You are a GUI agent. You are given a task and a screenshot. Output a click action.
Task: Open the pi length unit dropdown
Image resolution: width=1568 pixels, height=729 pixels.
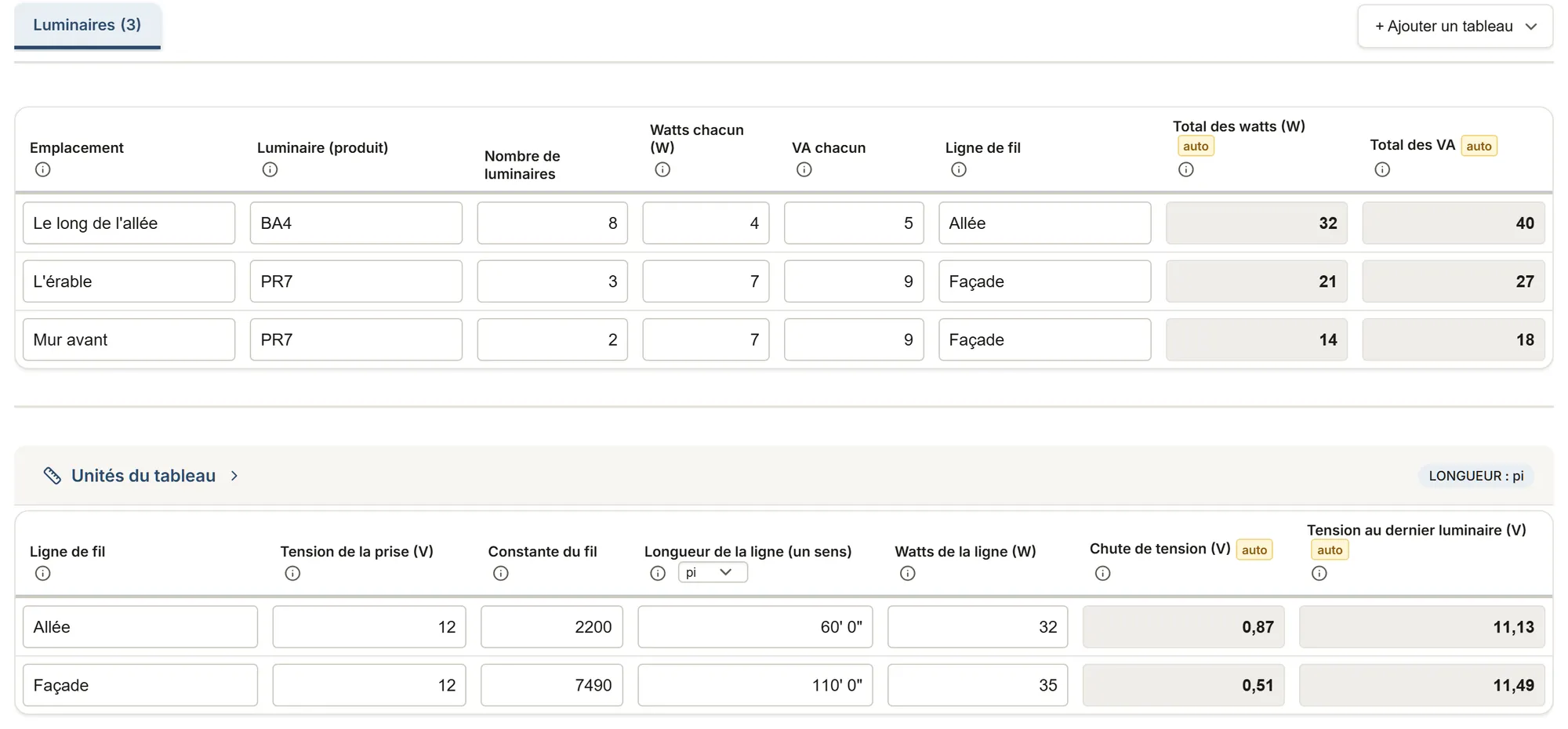click(713, 572)
